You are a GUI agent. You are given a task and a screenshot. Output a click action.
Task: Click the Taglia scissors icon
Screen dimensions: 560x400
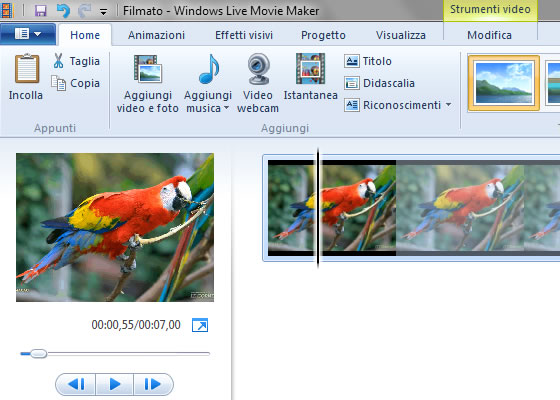click(58, 61)
